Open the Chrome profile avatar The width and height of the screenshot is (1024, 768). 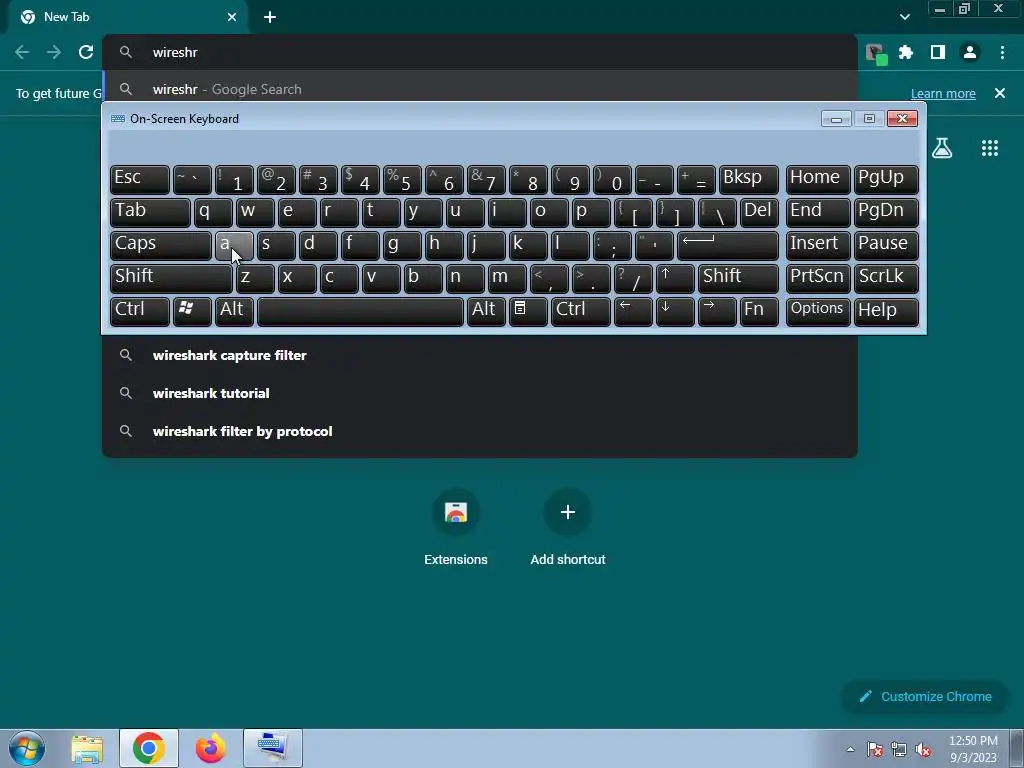pyautogui.click(x=970, y=52)
